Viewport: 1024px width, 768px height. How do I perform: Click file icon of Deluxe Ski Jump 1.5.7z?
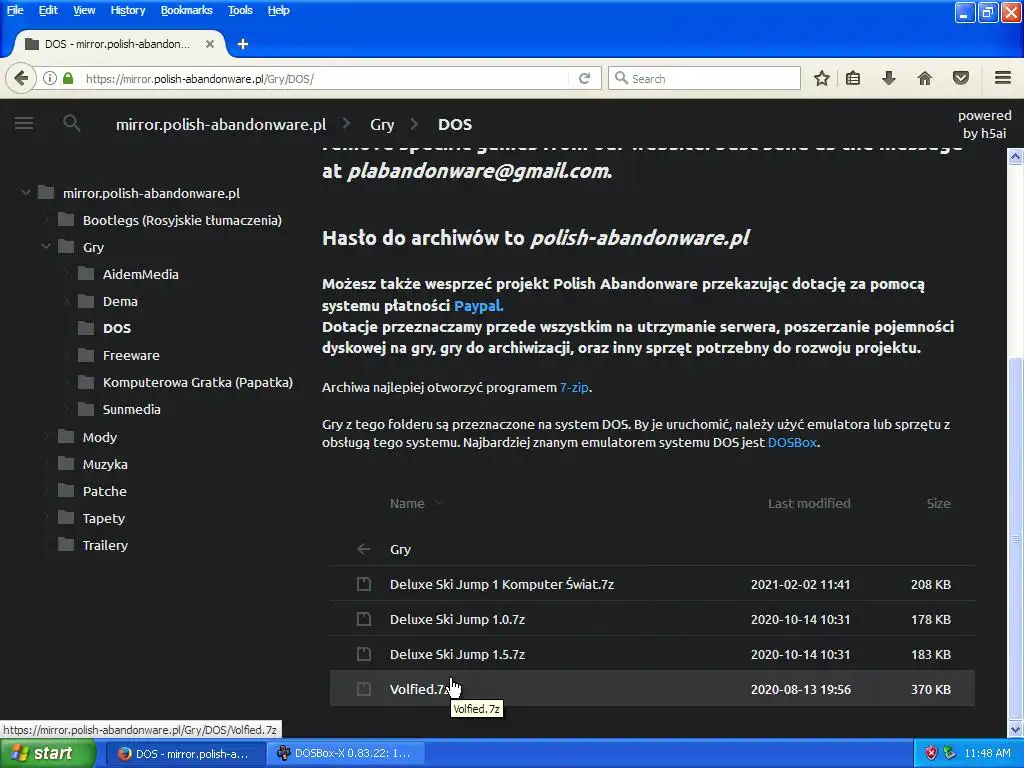pyautogui.click(x=364, y=654)
